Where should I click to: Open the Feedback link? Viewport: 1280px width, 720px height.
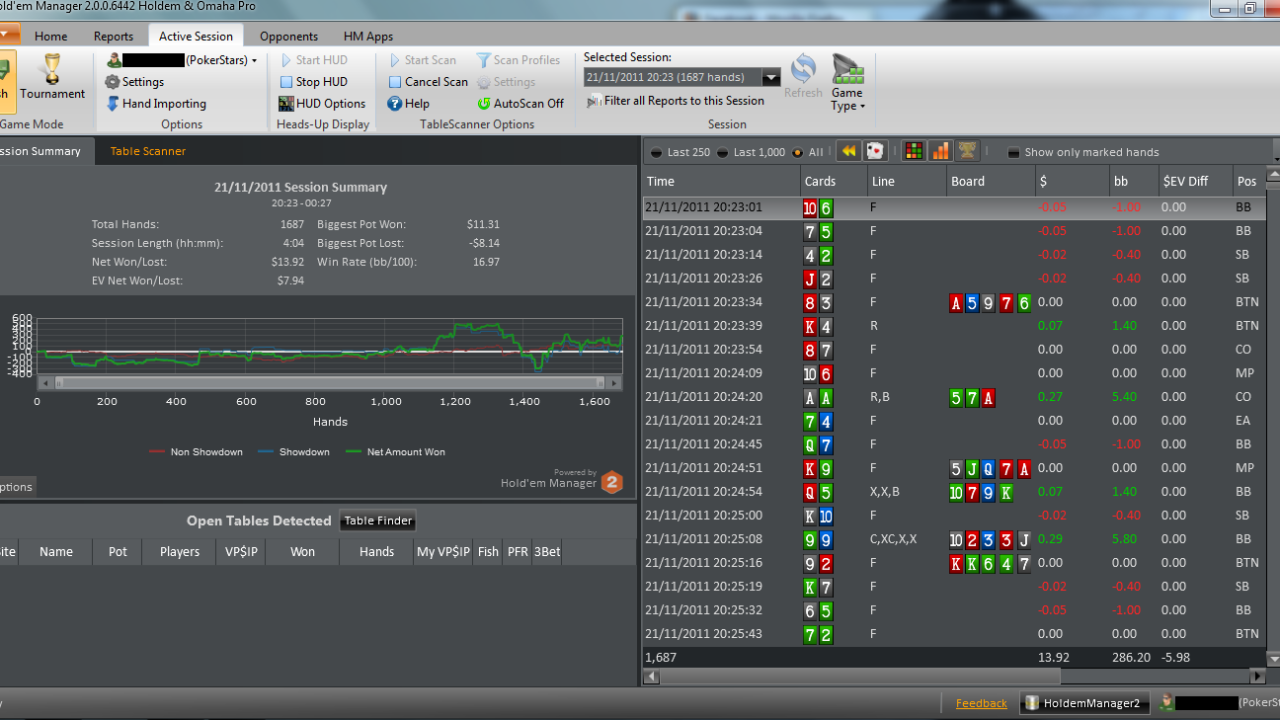pos(981,703)
